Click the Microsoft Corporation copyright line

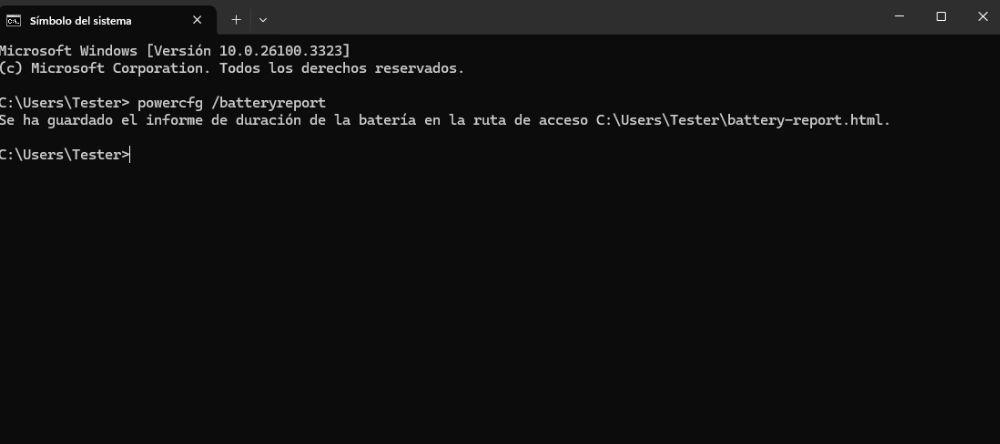[232, 68]
